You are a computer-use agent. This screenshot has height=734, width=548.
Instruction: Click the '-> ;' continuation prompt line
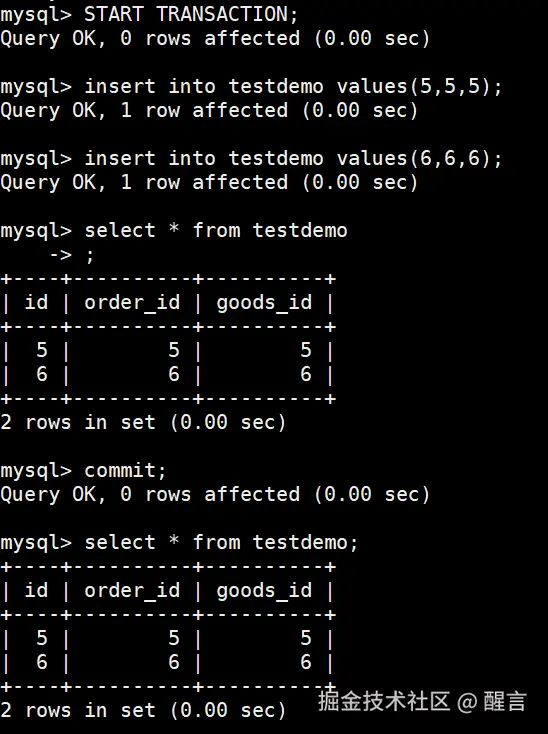point(72,256)
